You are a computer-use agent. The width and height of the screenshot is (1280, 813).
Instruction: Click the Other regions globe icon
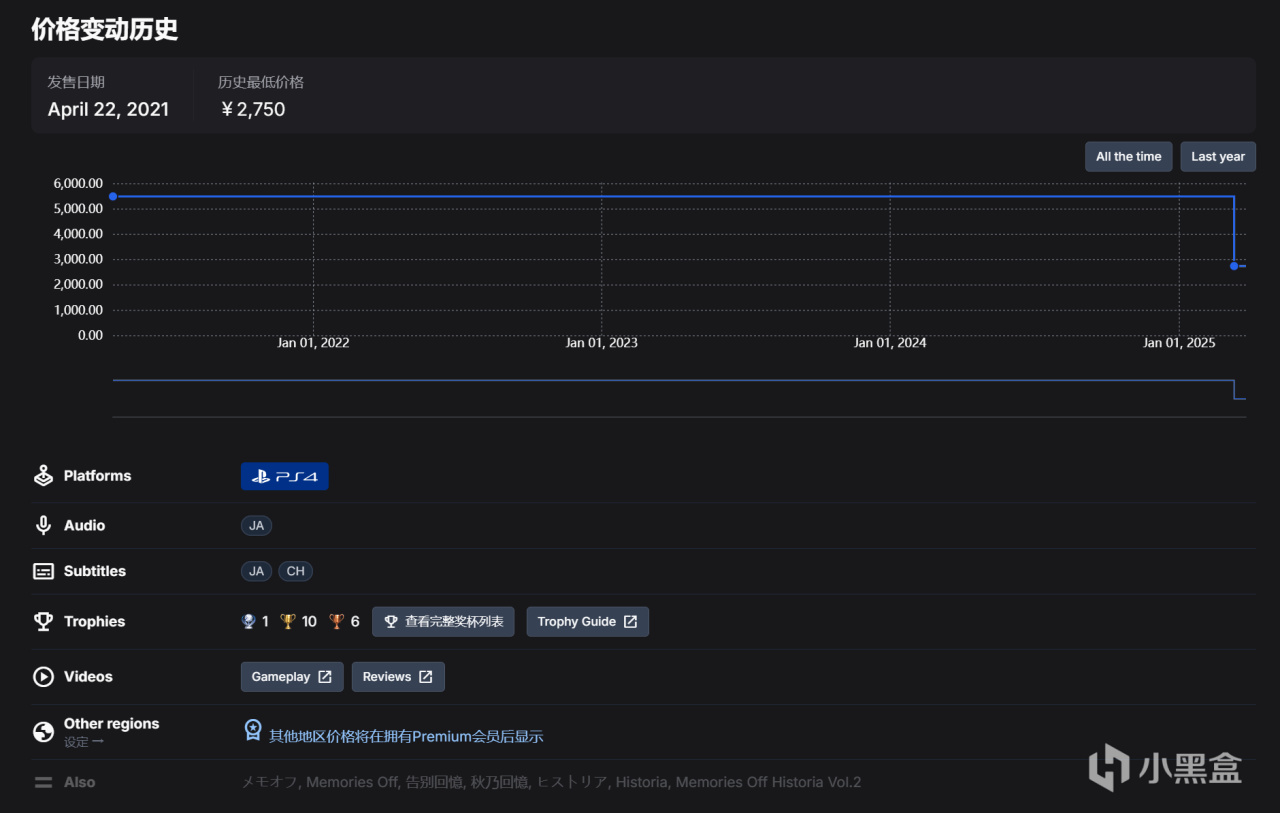pyautogui.click(x=43, y=732)
